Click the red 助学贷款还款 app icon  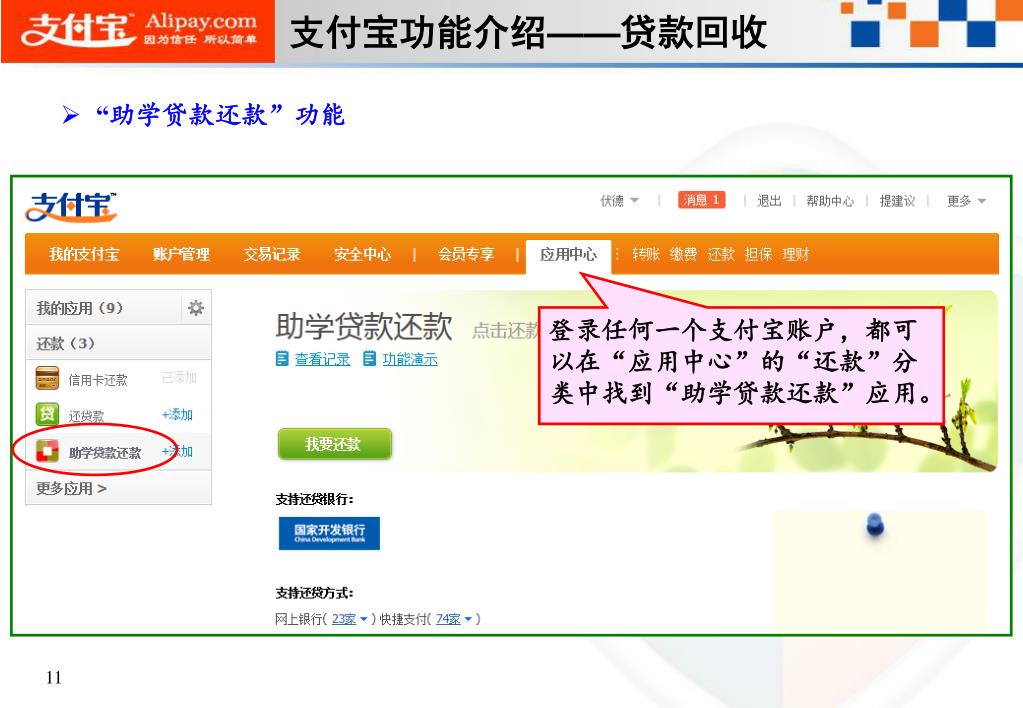[x=47, y=452]
